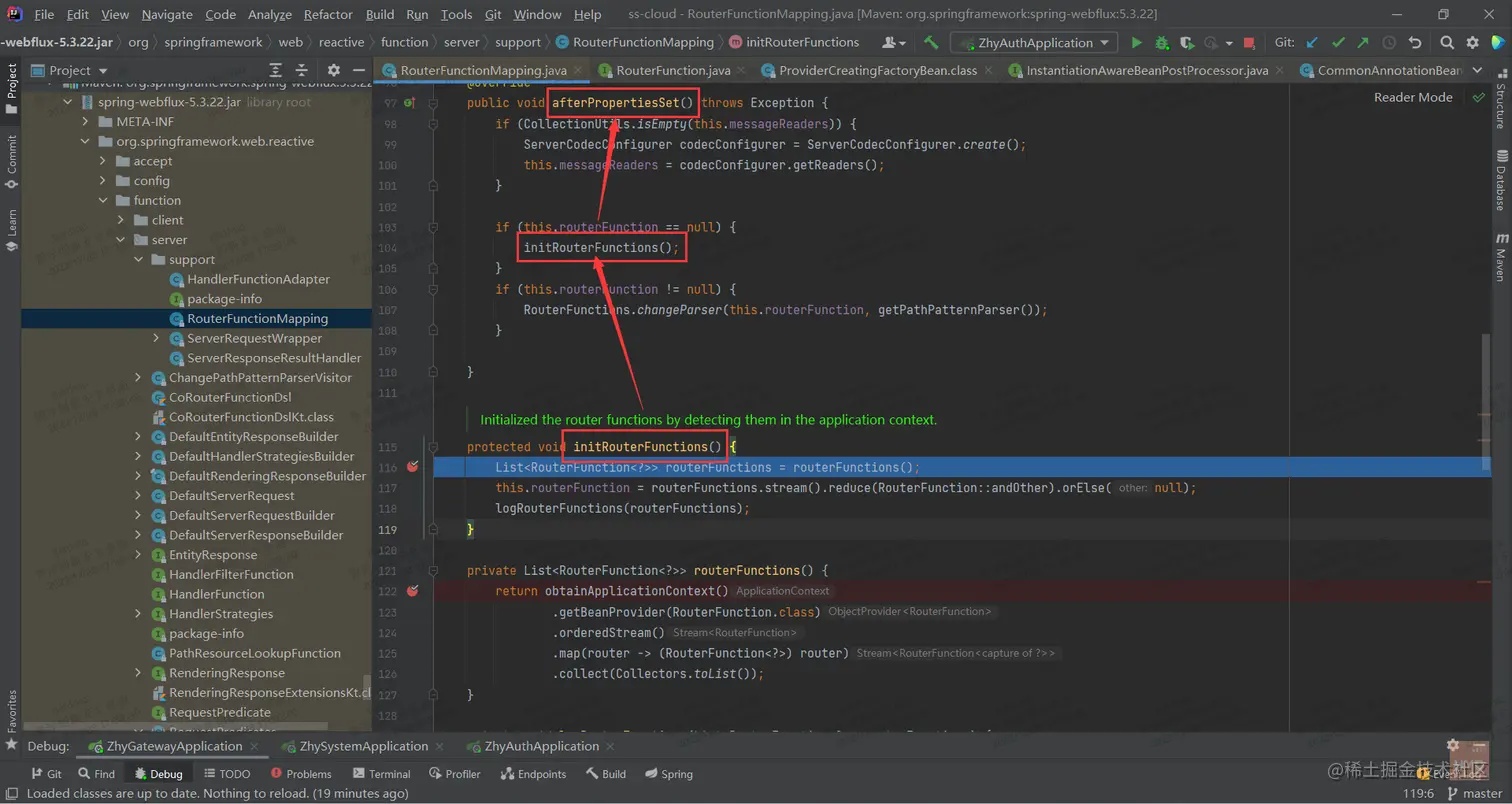Open ZhyAuthApplication run configuration dropdown
1512x804 pixels.
tap(1034, 43)
